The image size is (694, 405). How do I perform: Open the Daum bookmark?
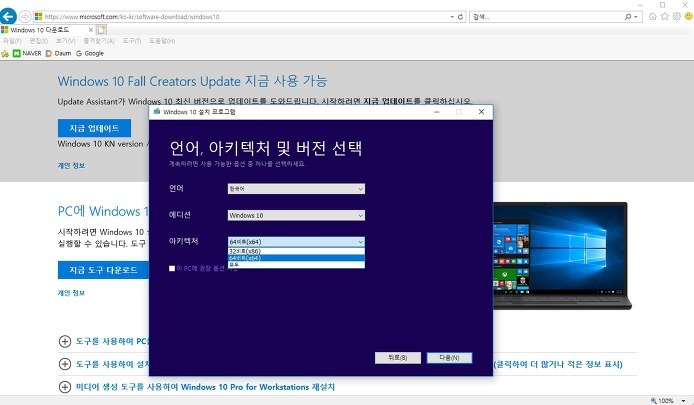click(x=58, y=53)
